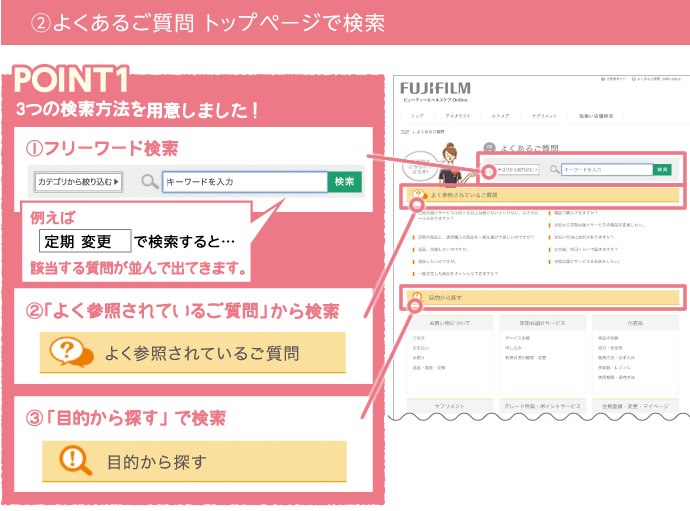Click the question-mark speech bubble icon on the large よく参照されているご質問 banner
This screenshot has width=690, height=511.
(67, 352)
